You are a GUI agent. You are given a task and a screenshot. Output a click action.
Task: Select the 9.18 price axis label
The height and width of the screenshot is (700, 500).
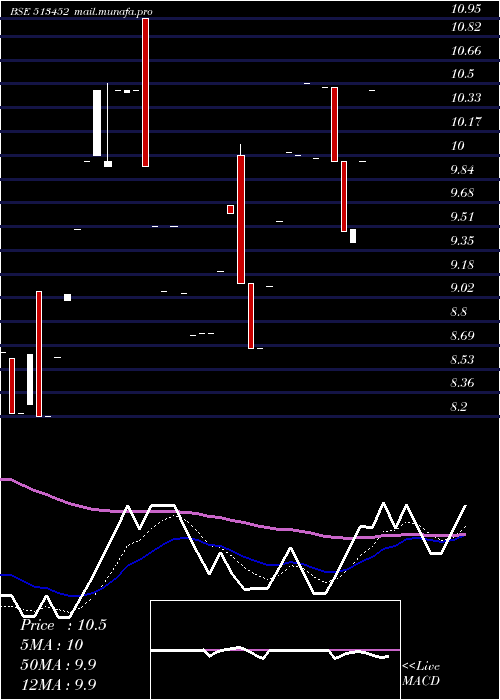click(462, 265)
